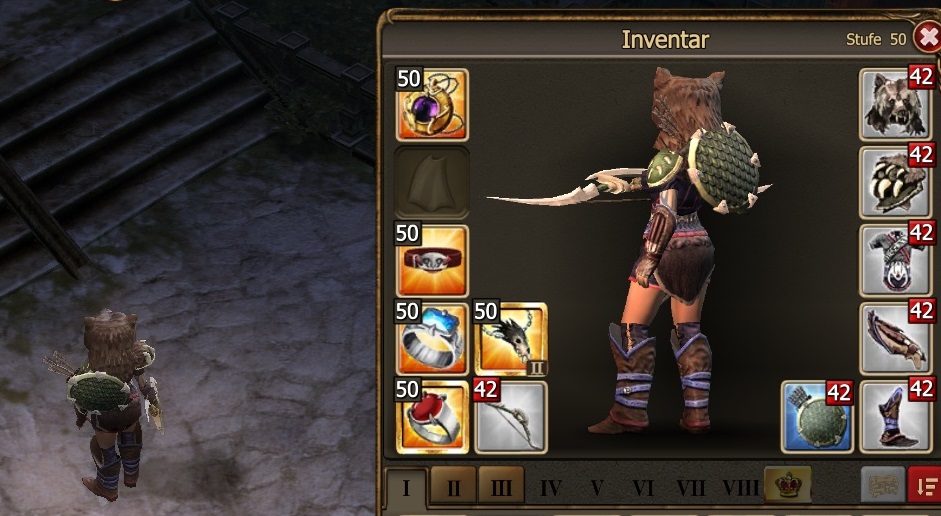
Task: Open inventory bag tab III
Action: coord(501,487)
